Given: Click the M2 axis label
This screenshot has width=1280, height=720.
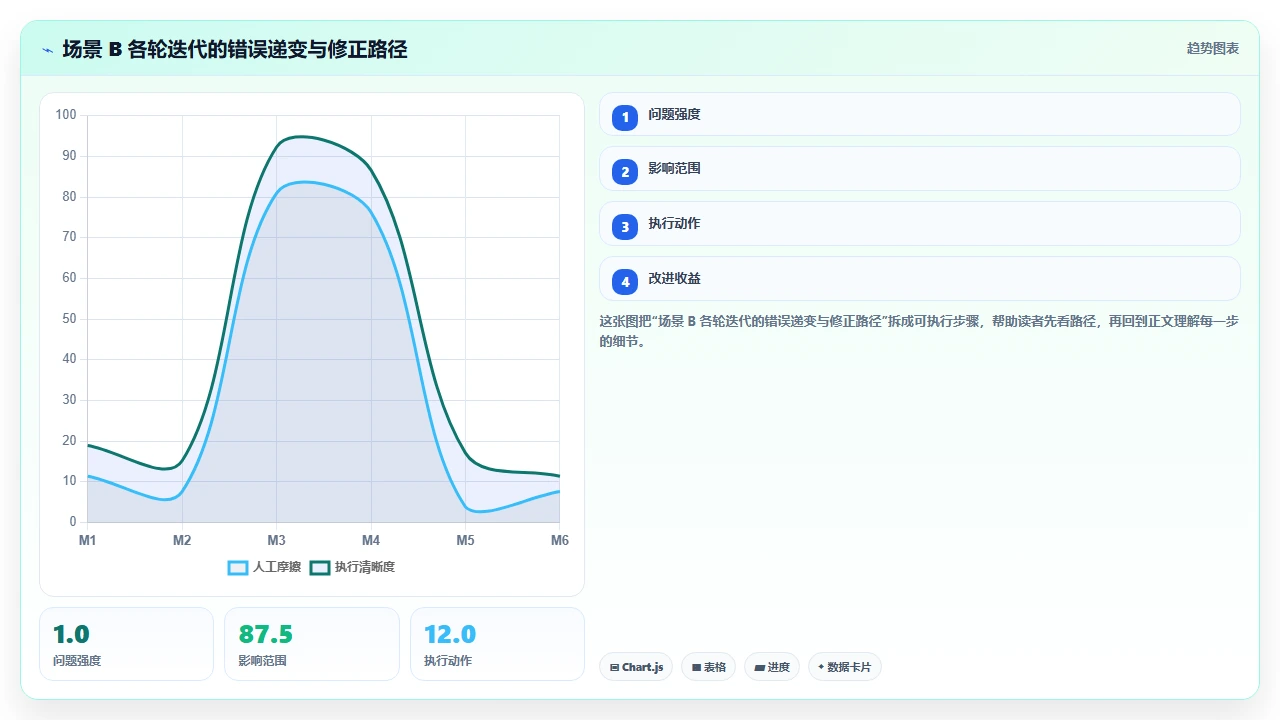Looking at the screenshot, I should point(182,540).
